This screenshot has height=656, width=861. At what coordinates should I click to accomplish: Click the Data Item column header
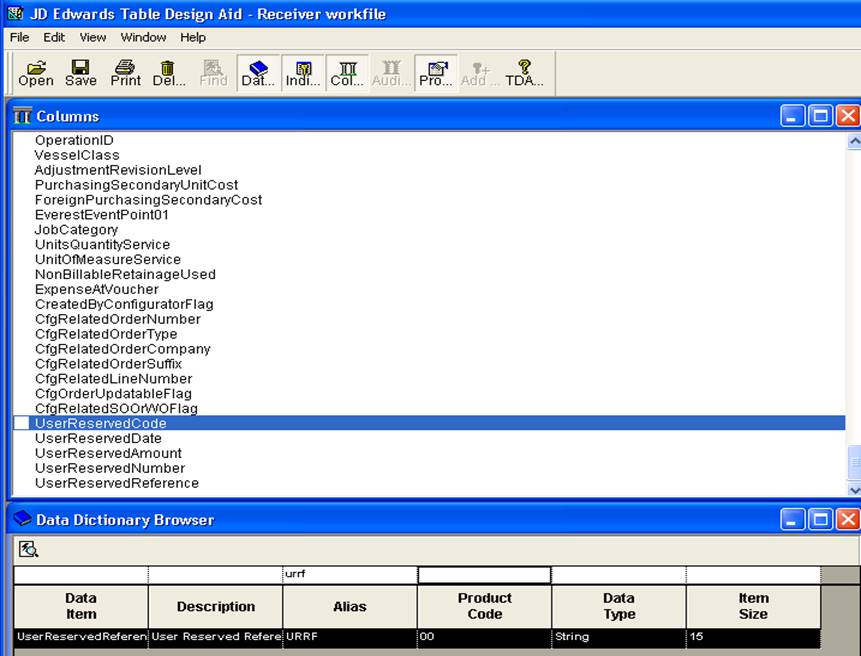pos(81,607)
